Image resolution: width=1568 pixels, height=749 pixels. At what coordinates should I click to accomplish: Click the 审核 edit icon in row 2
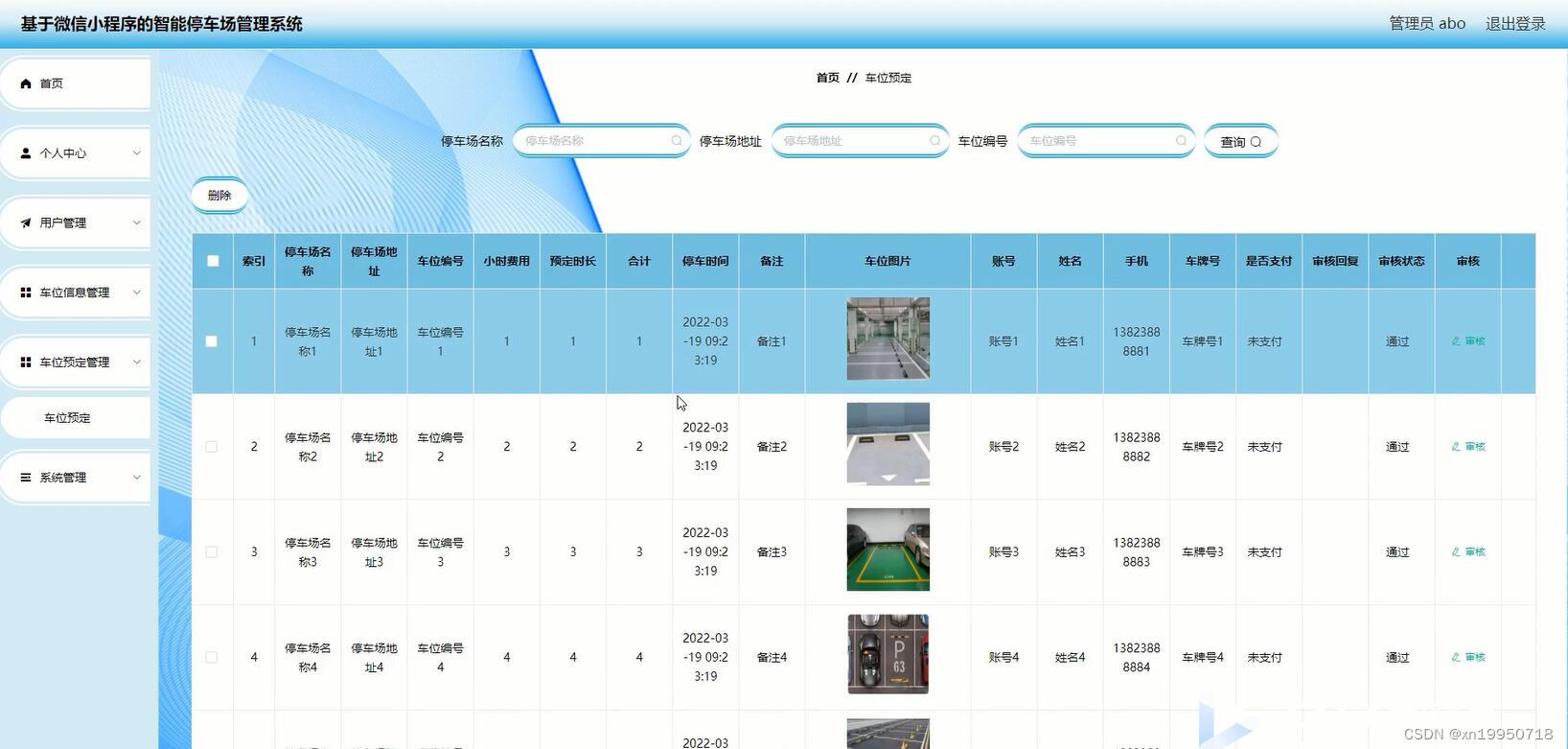[x=1456, y=447]
